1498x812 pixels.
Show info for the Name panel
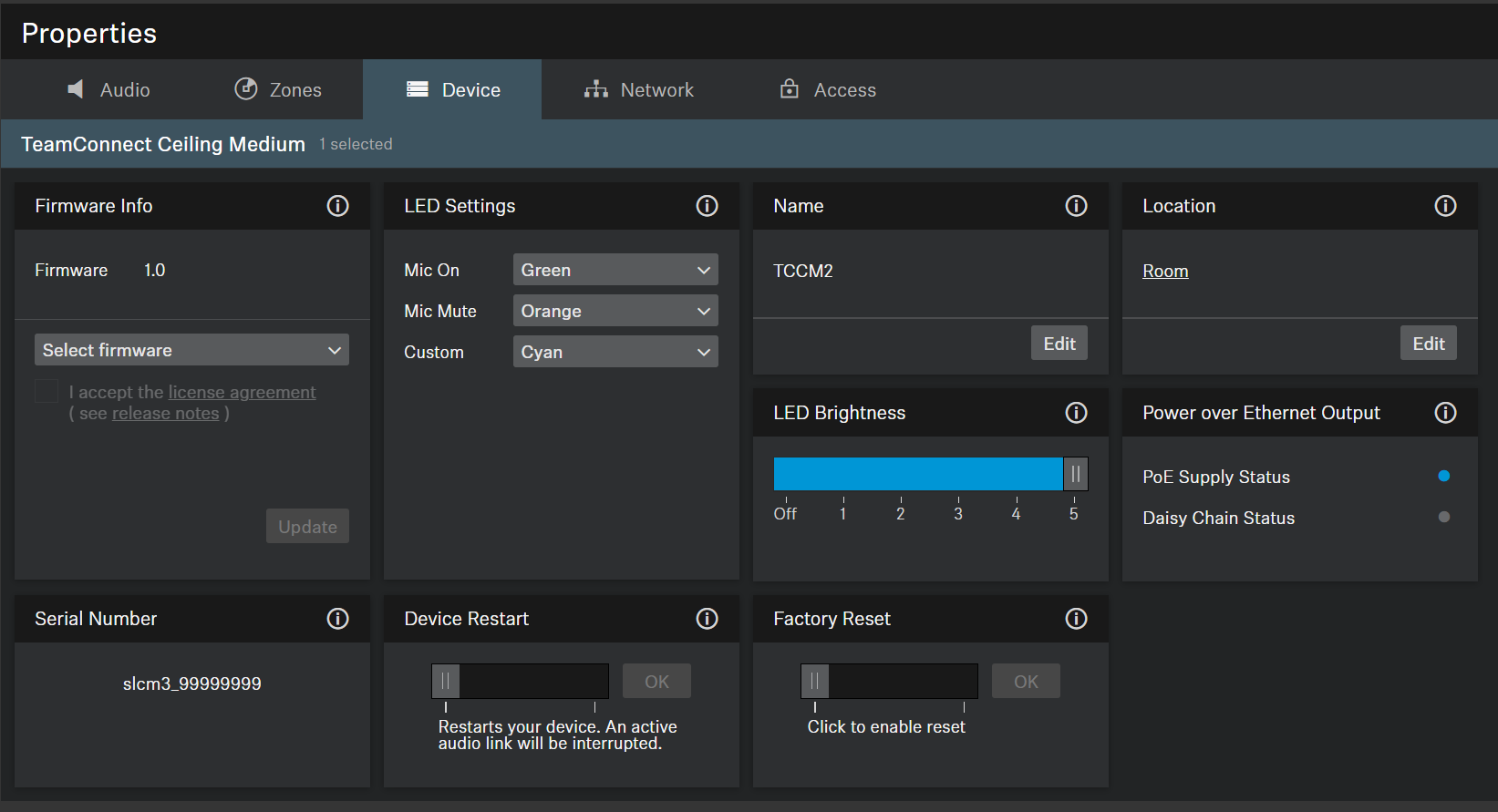point(1076,206)
